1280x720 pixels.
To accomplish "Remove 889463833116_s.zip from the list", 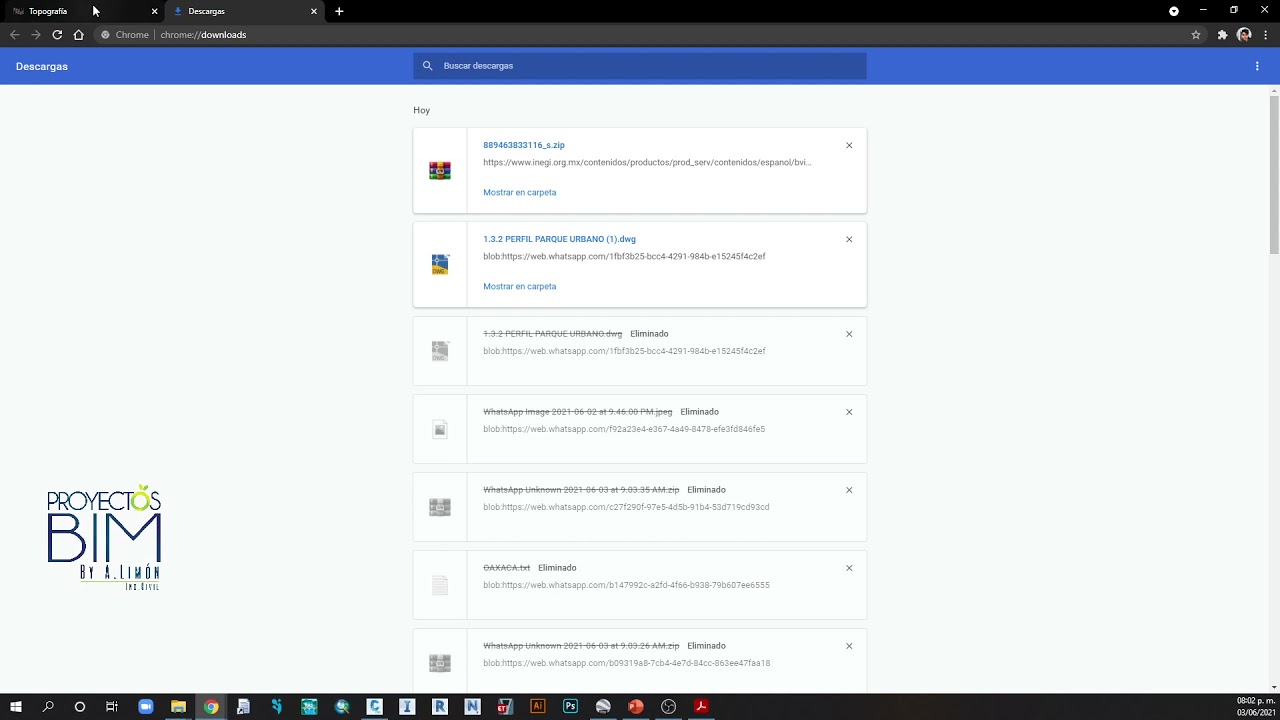I will pos(849,145).
